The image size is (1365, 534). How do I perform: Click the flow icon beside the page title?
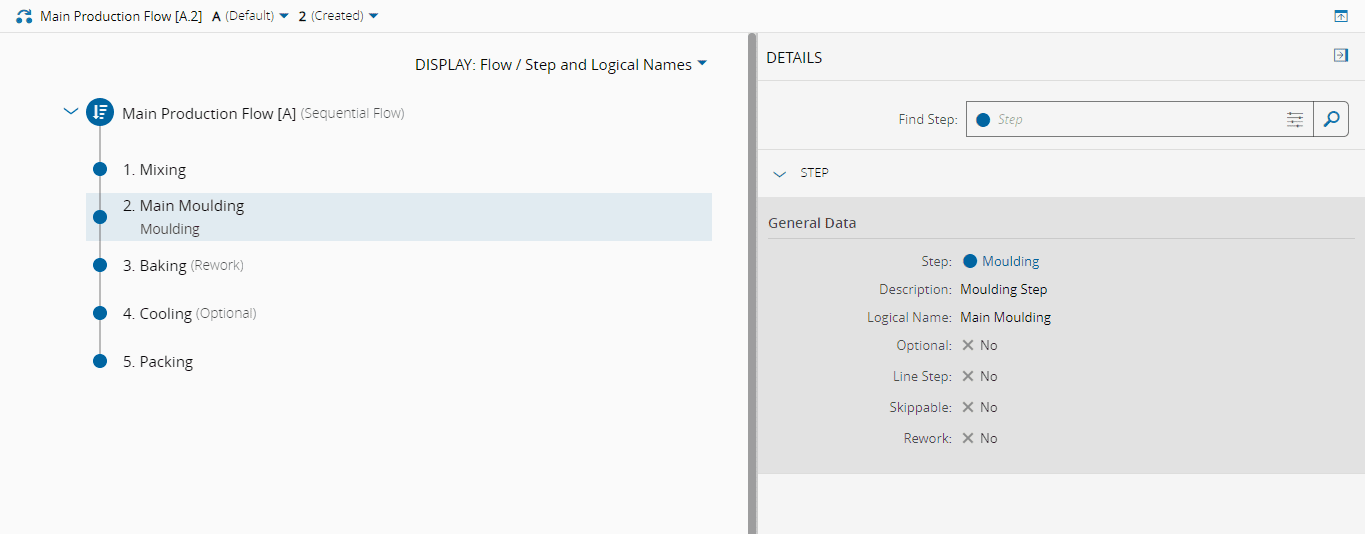(x=25, y=16)
